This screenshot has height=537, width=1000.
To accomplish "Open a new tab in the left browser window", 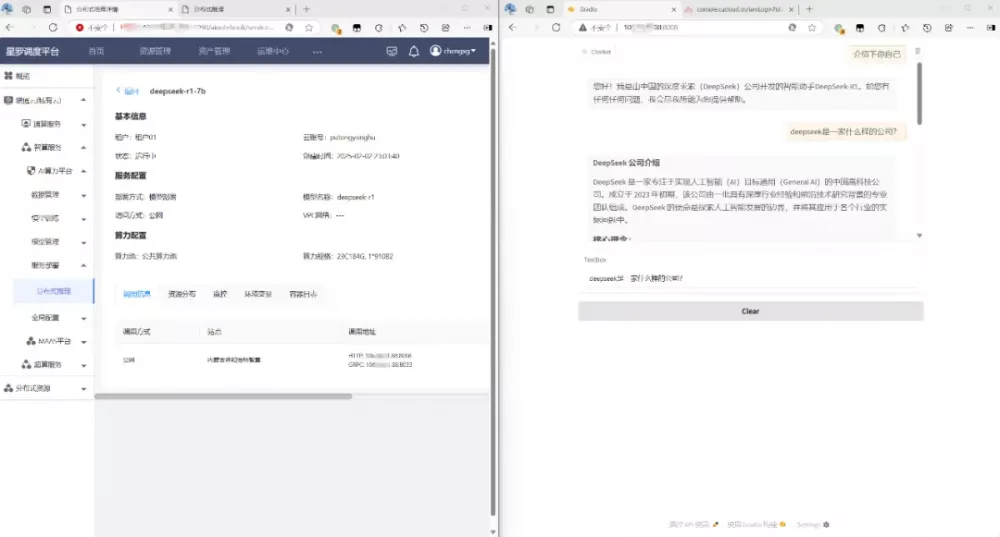I will [306, 9].
